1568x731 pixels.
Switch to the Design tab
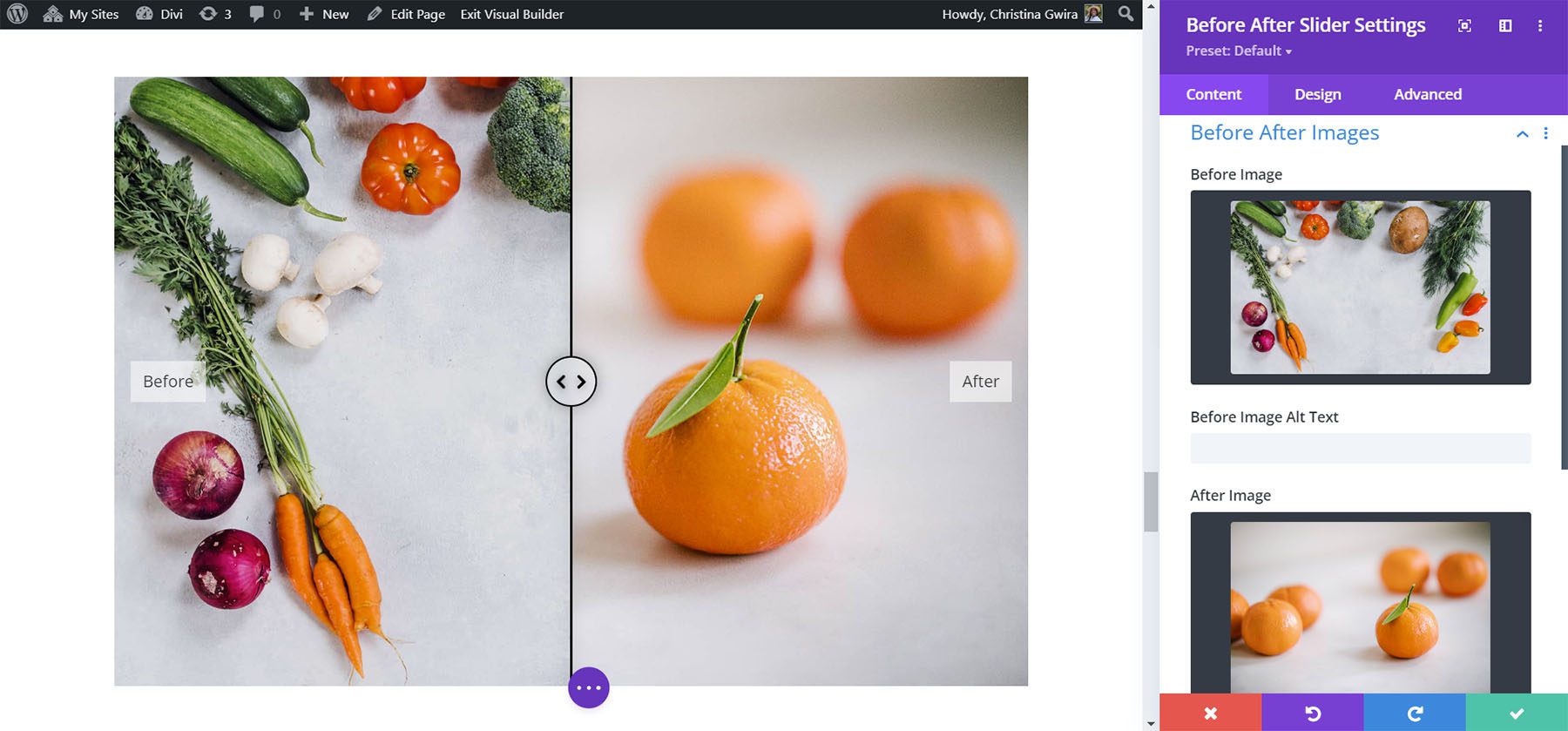click(1317, 94)
